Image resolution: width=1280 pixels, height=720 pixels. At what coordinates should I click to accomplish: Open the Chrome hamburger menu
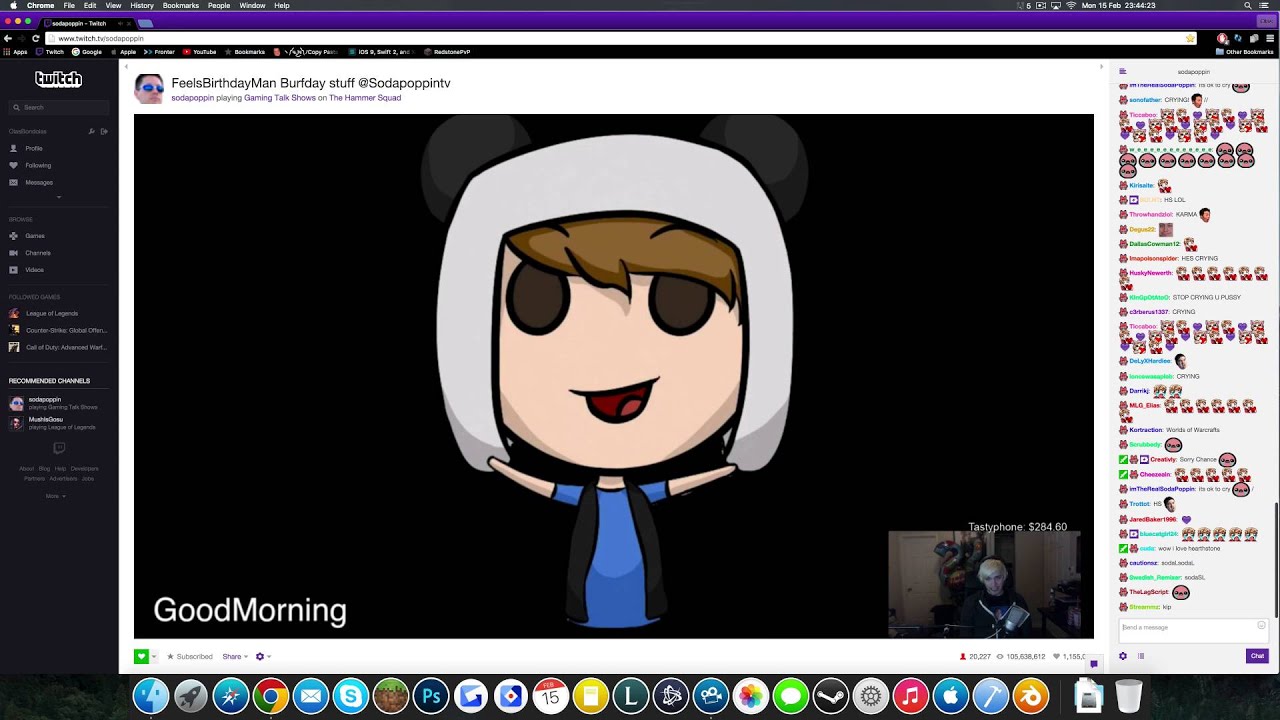tap(1271, 38)
